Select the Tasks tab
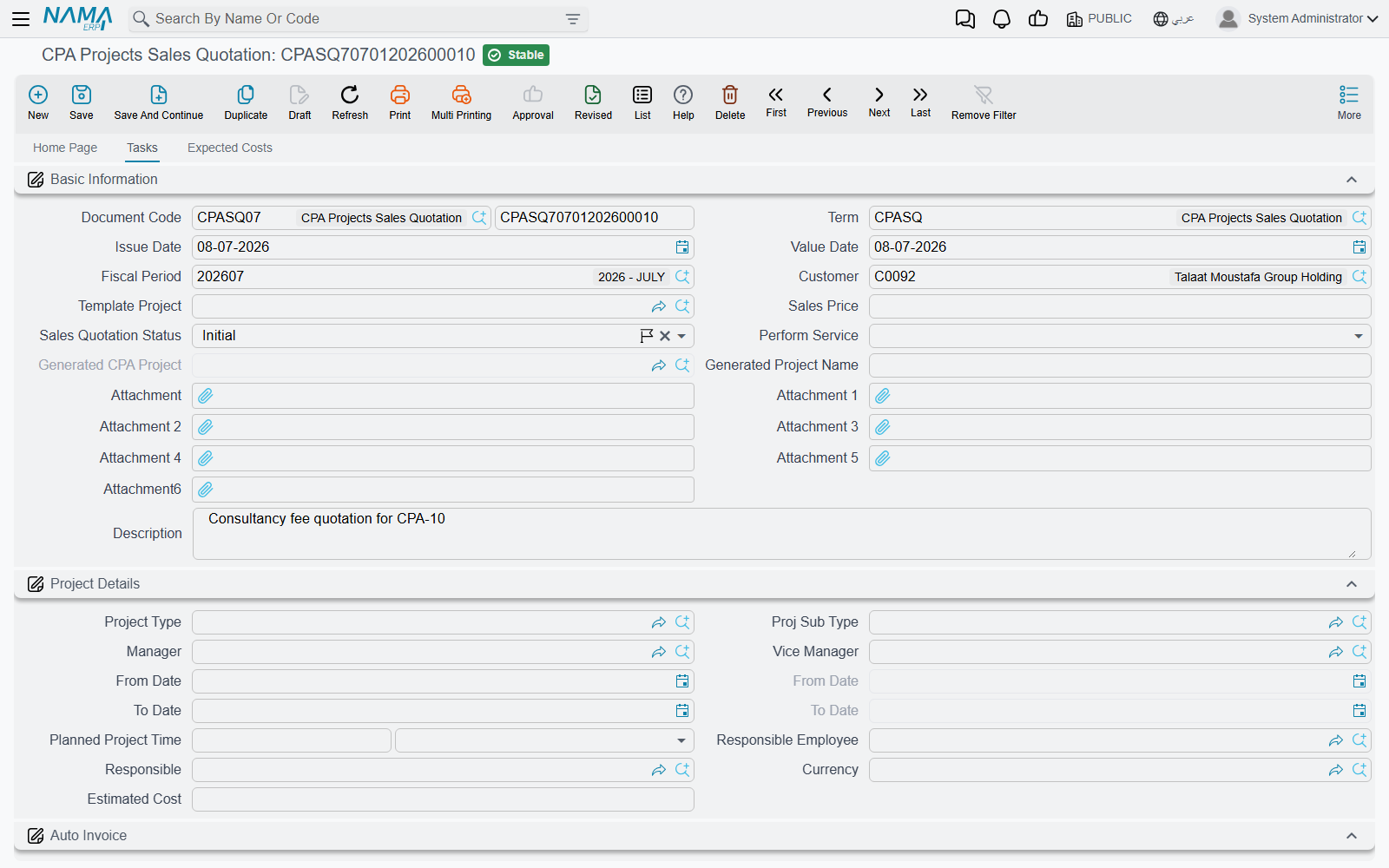 pos(142,148)
